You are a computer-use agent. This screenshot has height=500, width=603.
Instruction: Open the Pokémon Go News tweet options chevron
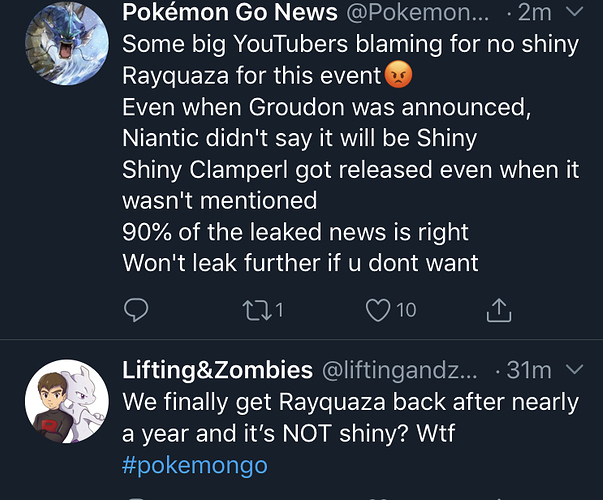click(573, 13)
